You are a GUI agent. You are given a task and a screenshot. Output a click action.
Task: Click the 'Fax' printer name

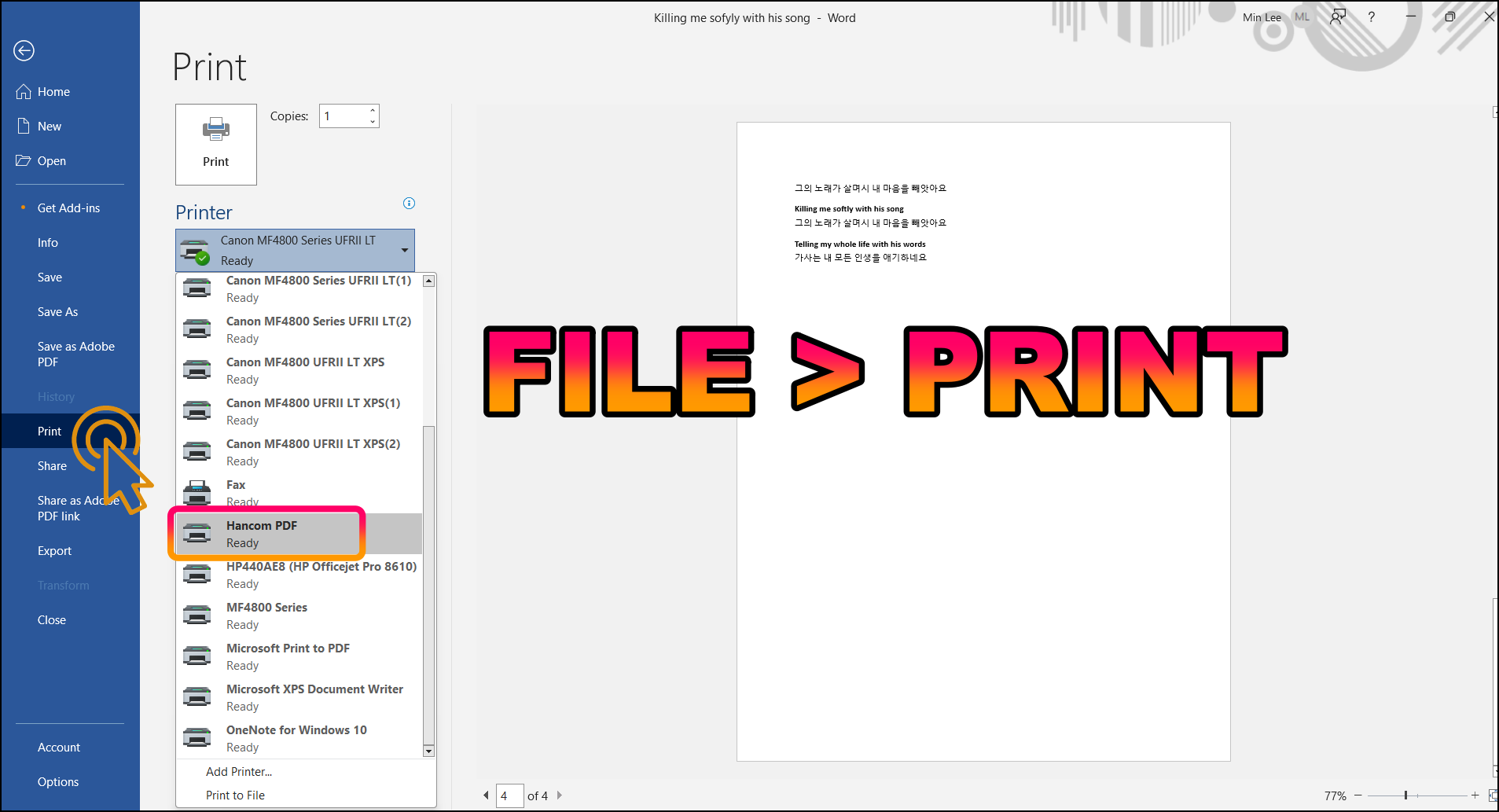(236, 485)
